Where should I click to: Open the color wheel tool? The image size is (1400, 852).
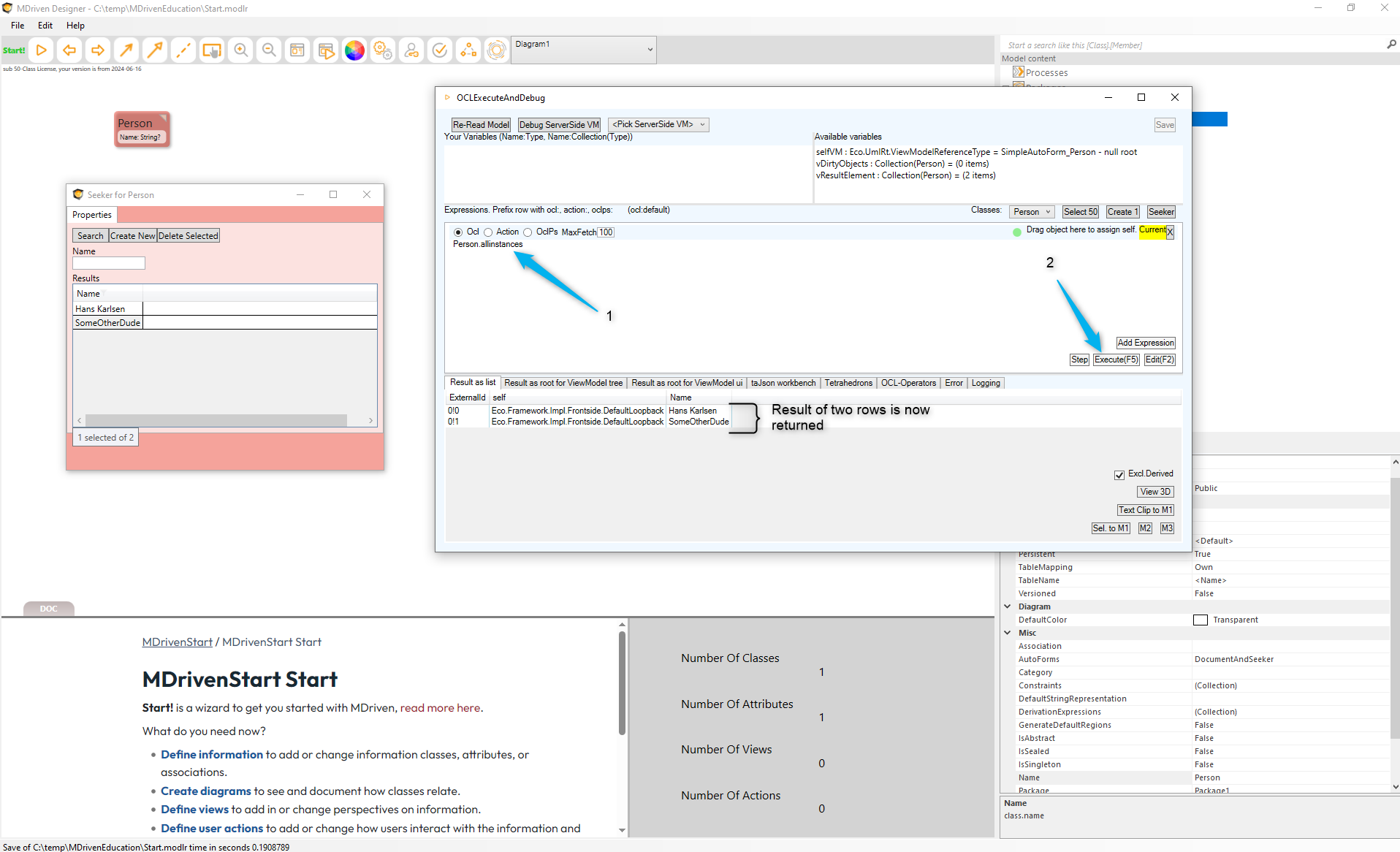tap(354, 50)
